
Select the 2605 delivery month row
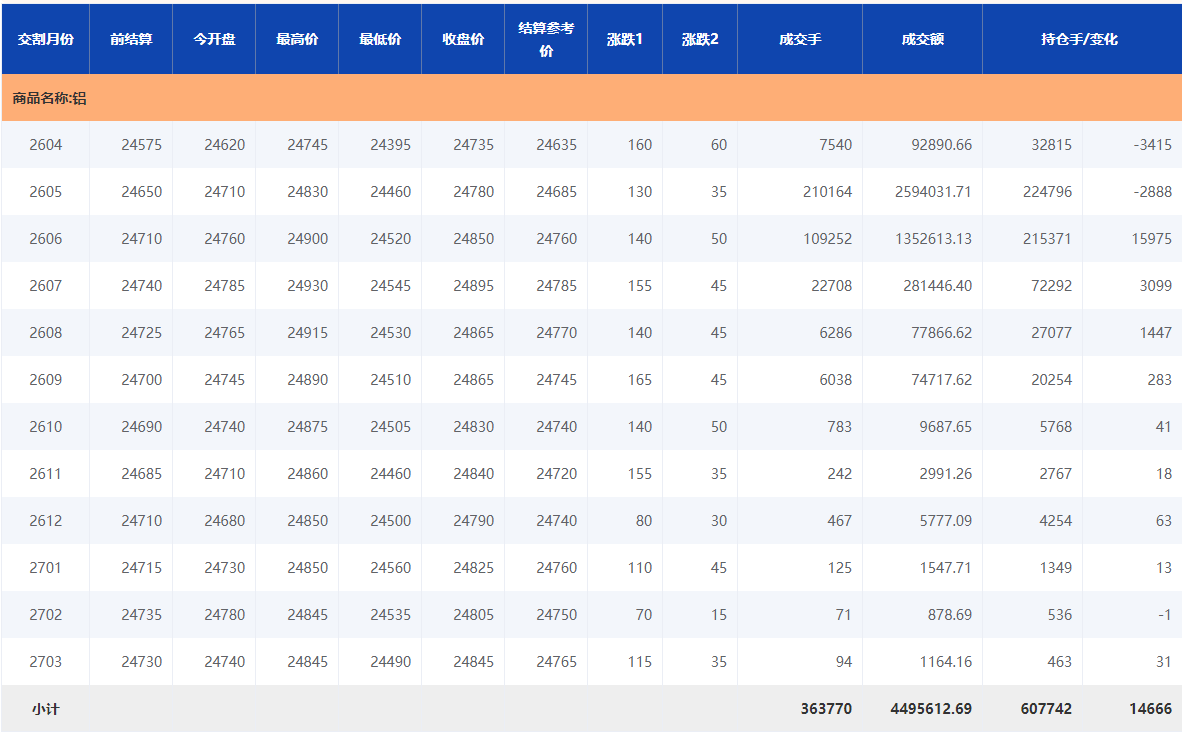coord(45,192)
